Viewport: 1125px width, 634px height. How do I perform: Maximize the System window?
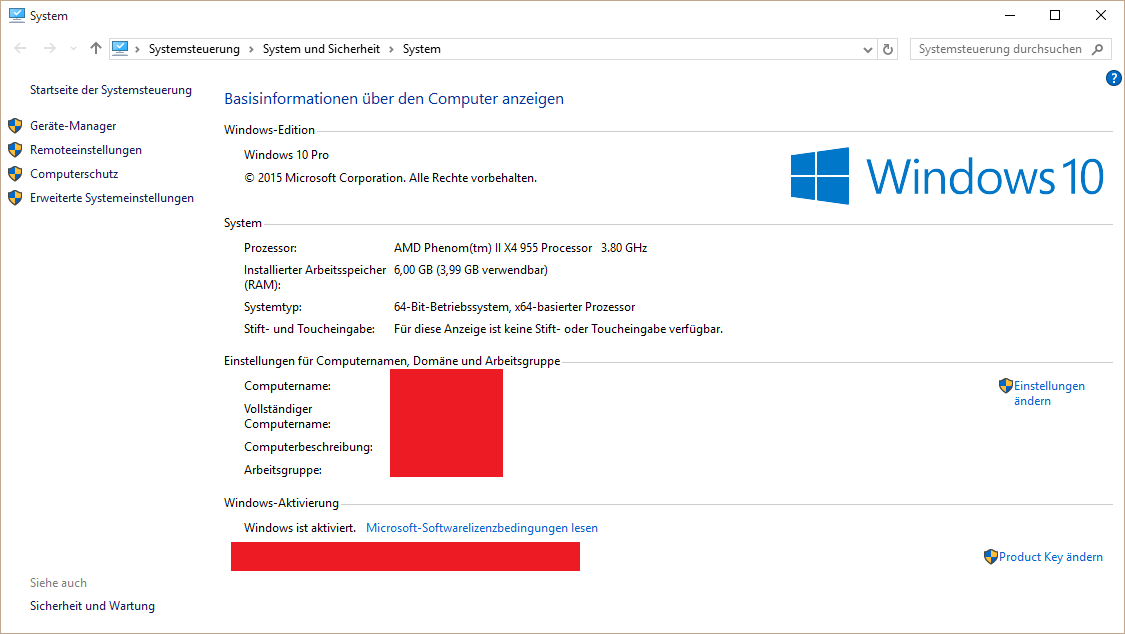tap(1055, 15)
